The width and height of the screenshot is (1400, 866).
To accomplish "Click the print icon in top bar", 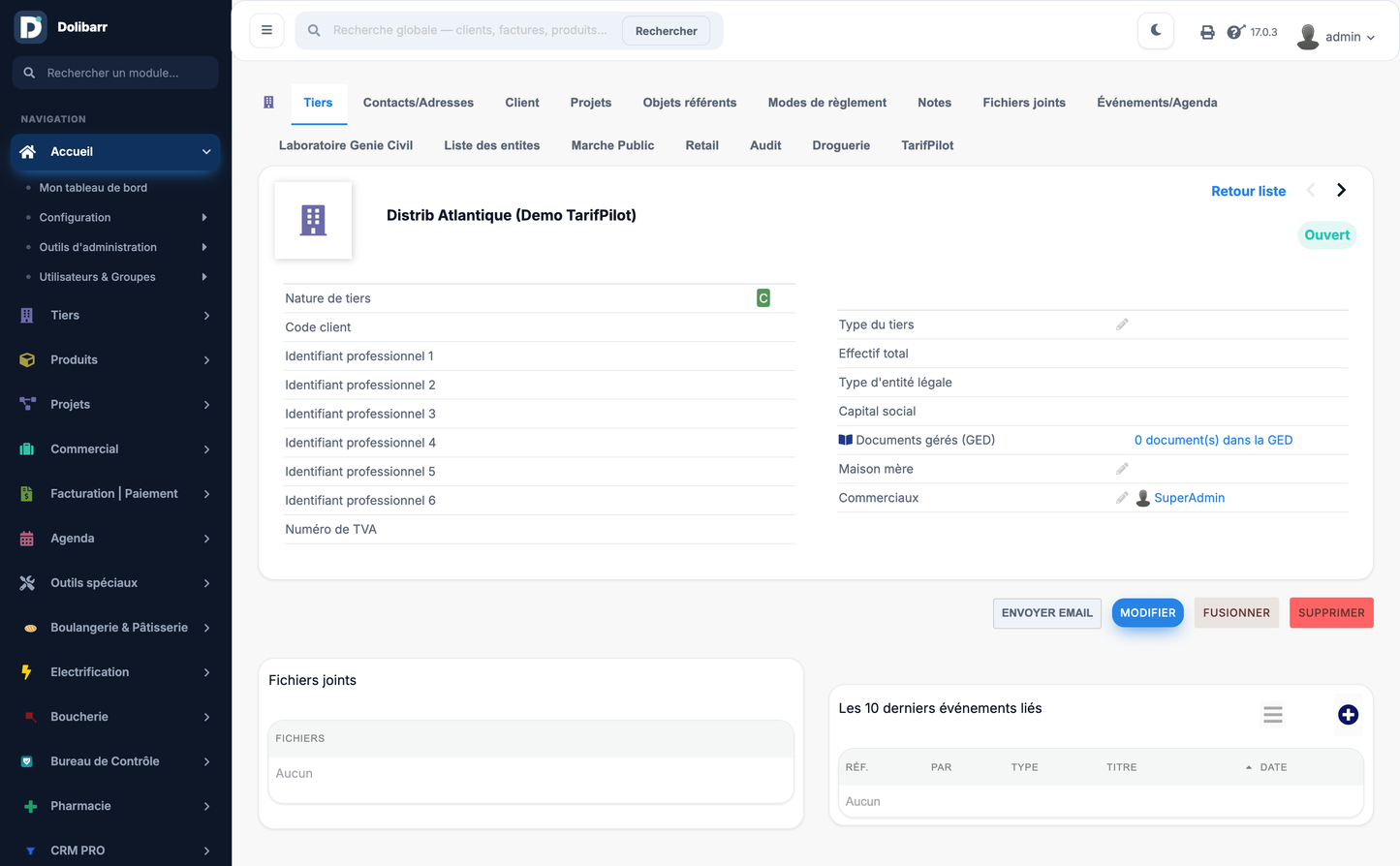I will tap(1207, 32).
